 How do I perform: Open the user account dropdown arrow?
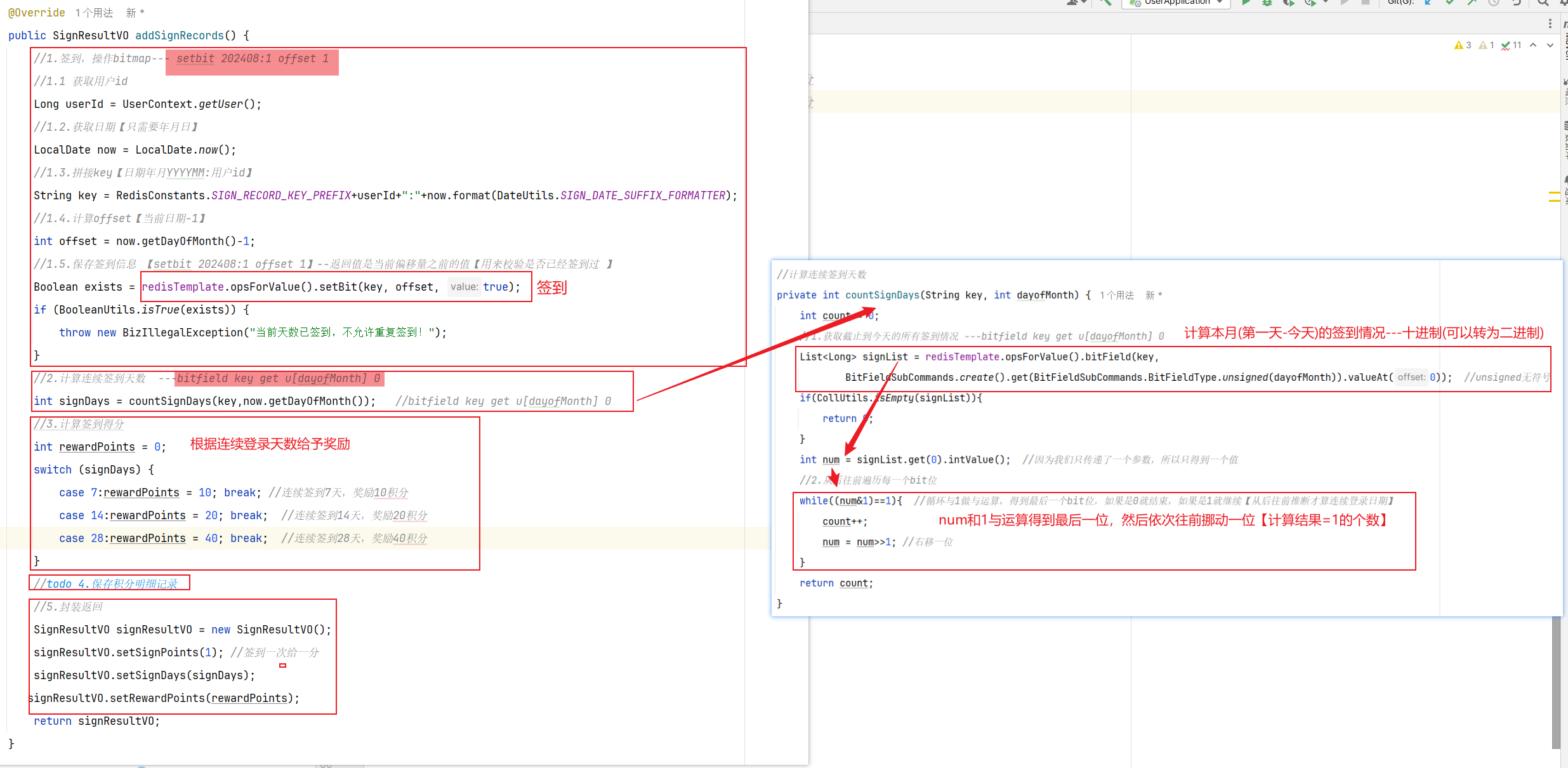(x=1083, y=3)
